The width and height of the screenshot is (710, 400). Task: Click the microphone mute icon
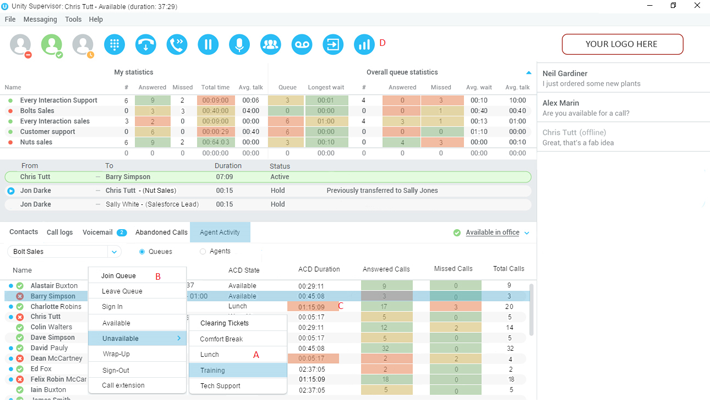click(x=240, y=44)
